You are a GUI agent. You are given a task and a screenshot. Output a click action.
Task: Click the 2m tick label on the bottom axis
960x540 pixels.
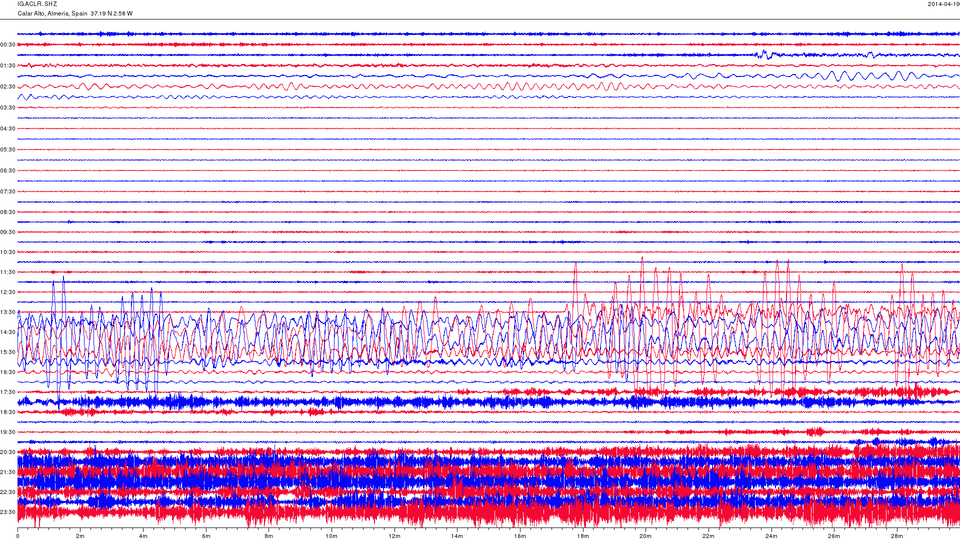(80, 536)
